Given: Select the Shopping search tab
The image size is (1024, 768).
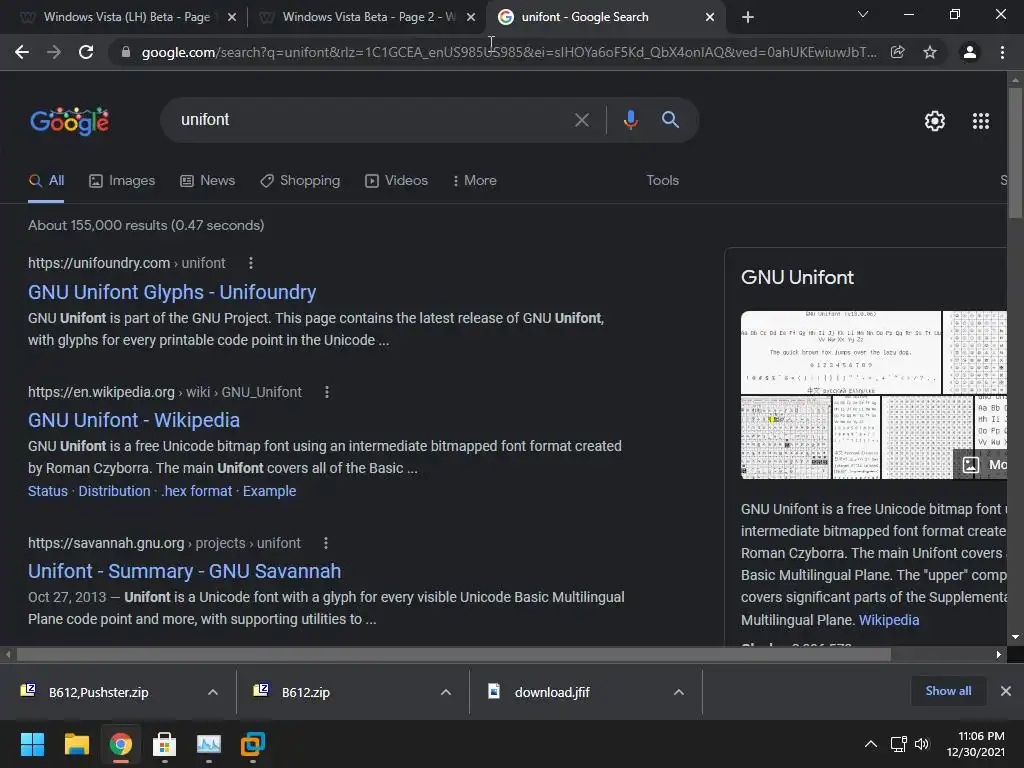Looking at the screenshot, I should coord(300,180).
